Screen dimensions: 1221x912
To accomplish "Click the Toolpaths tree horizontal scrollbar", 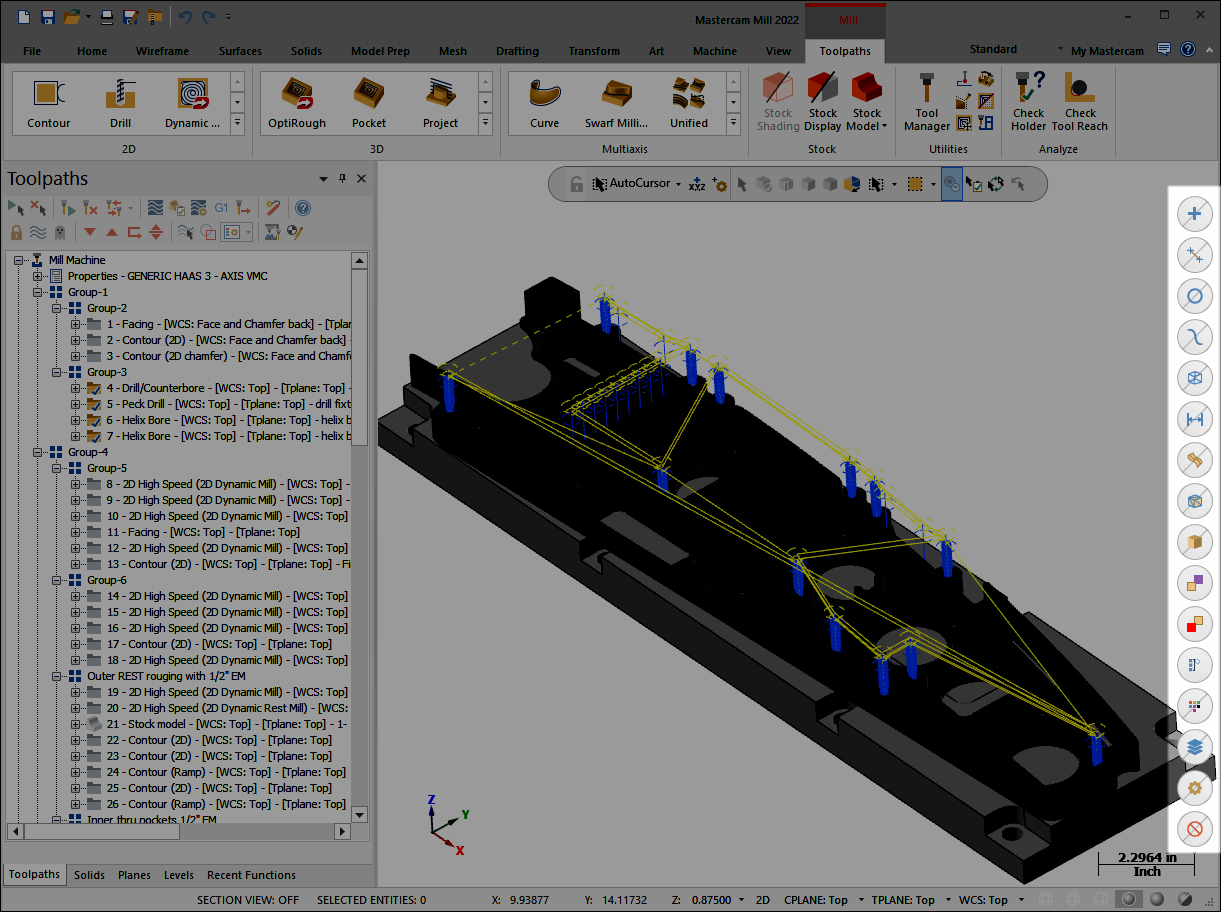I will click(x=179, y=831).
